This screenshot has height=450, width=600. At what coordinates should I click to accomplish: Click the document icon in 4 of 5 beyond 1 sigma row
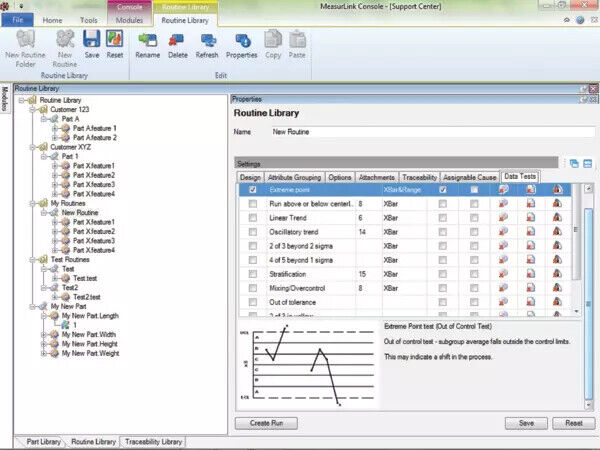(531, 260)
